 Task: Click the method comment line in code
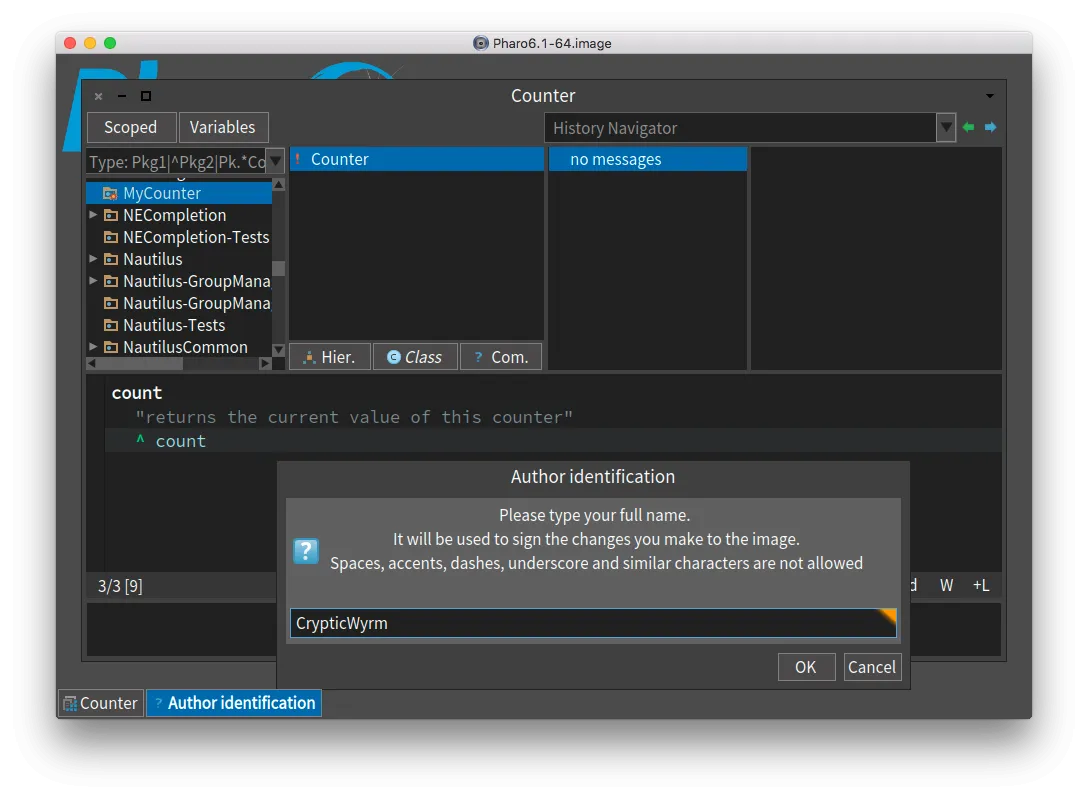[354, 417]
